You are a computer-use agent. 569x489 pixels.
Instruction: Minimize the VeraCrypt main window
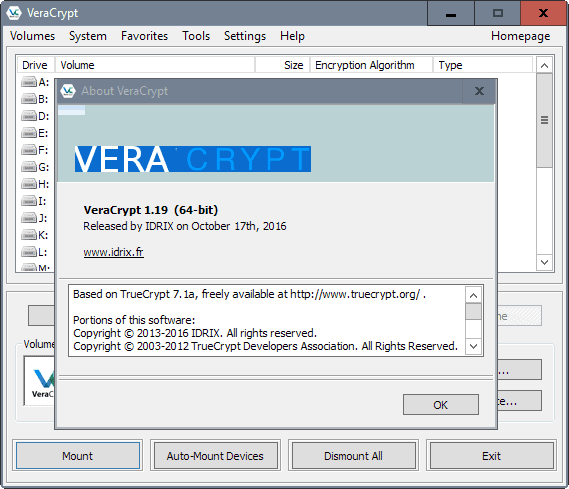[451, 13]
